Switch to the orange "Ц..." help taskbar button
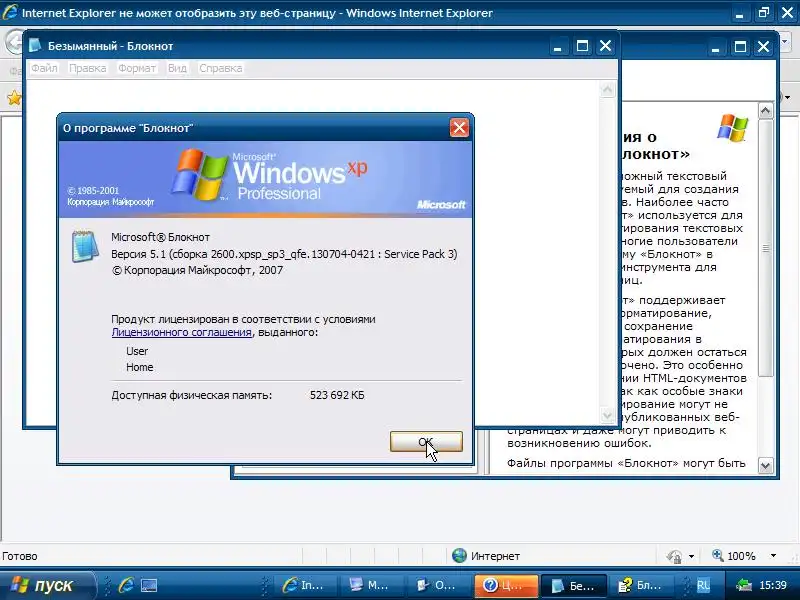800x600 pixels. pos(504,585)
